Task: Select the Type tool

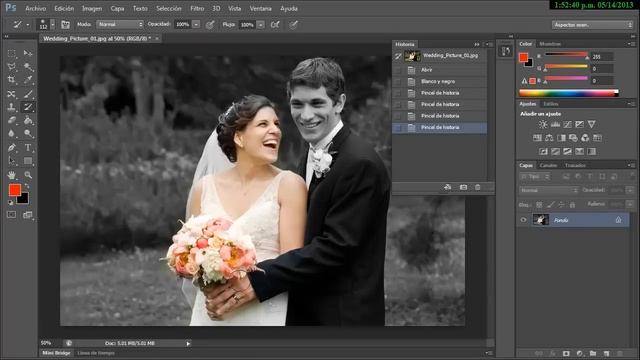Action: (x=28, y=147)
